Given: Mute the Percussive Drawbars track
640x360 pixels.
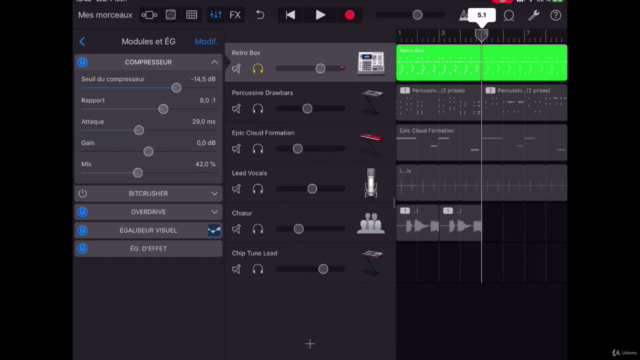Looking at the screenshot, I should (x=236, y=109).
